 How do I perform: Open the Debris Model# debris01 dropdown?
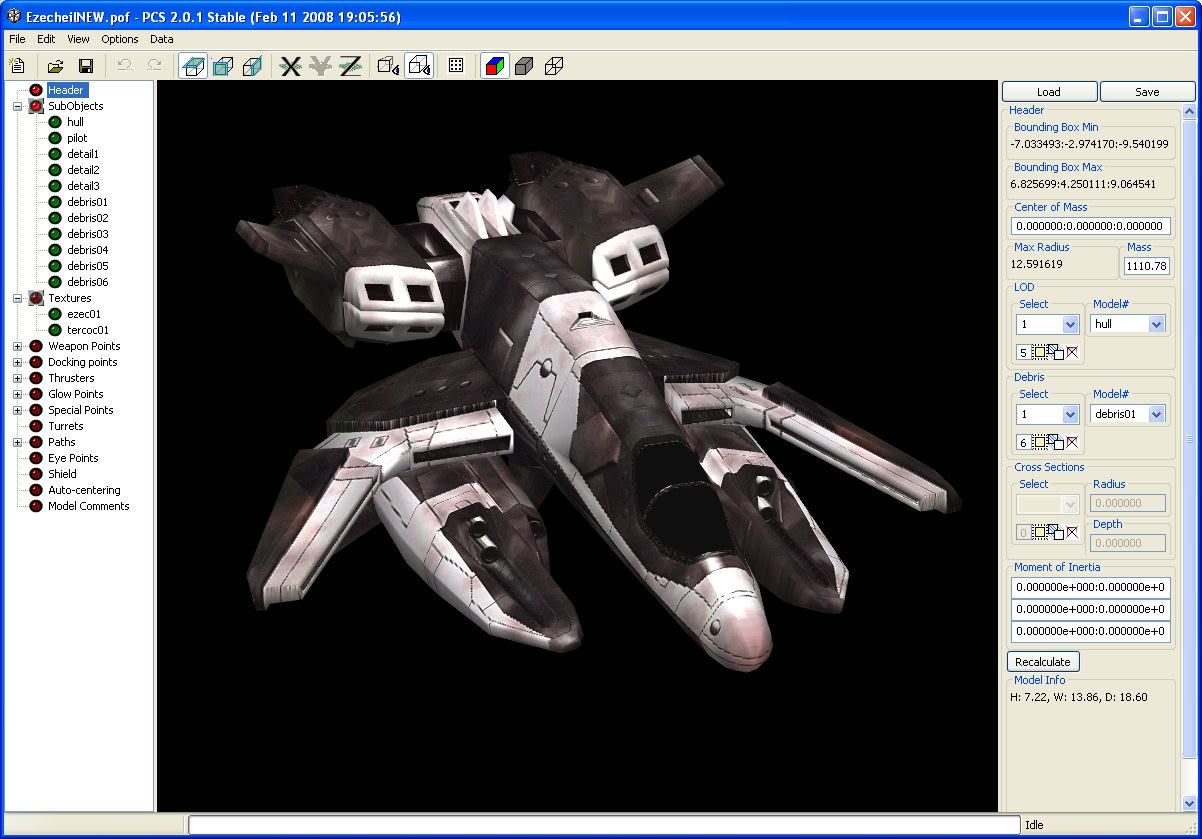click(1156, 414)
